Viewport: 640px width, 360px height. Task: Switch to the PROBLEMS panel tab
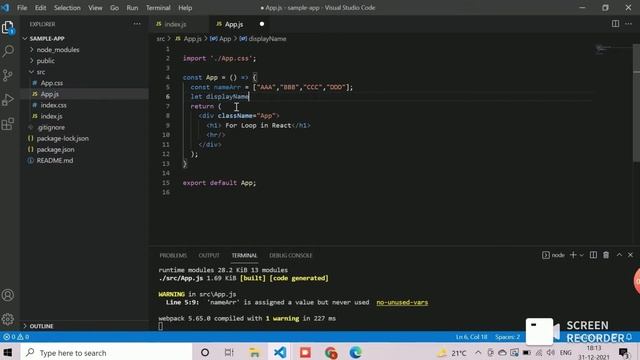173,255
